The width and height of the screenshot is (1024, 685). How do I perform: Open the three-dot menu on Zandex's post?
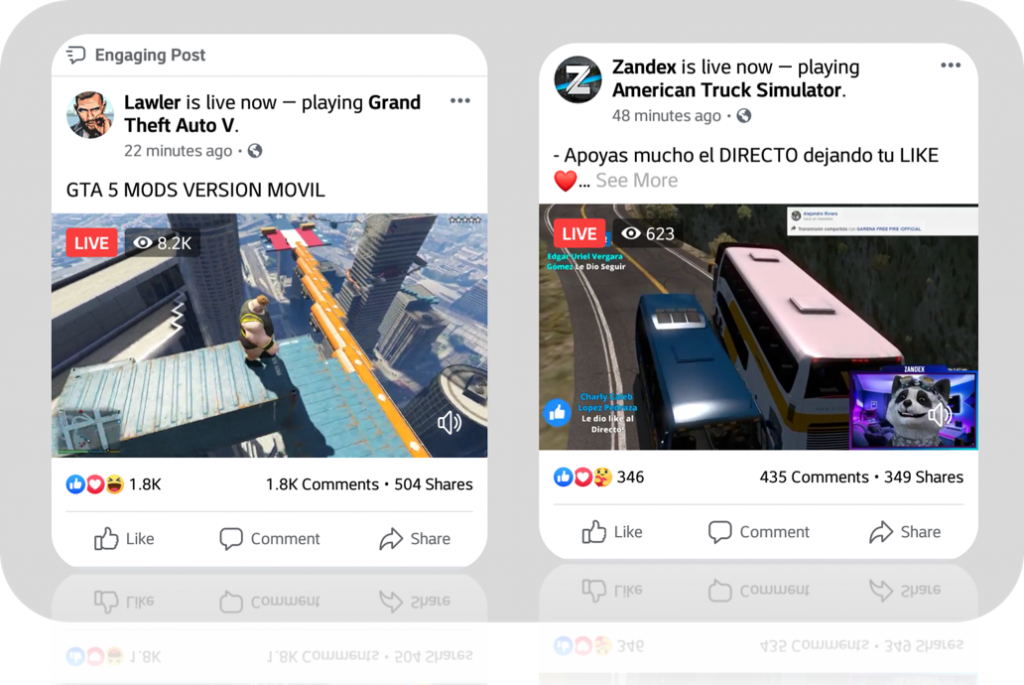coord(950,65)
